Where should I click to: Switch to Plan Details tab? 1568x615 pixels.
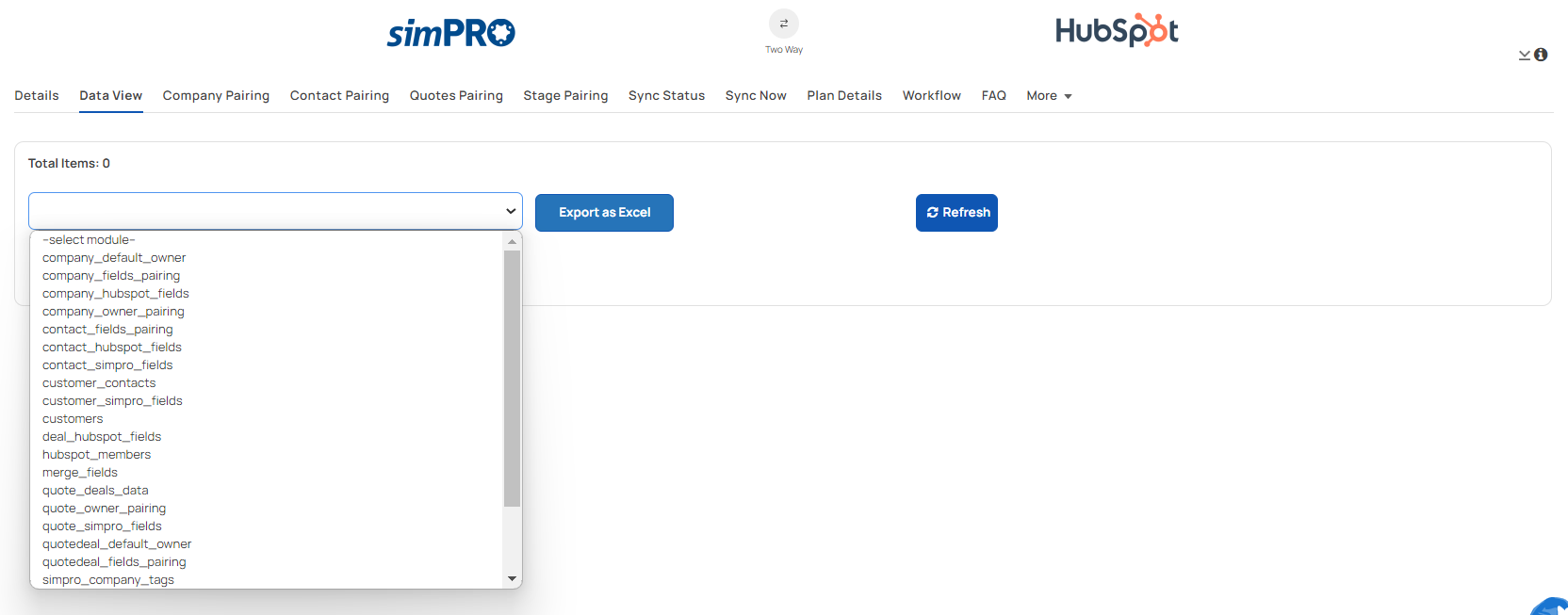(844, 95)
